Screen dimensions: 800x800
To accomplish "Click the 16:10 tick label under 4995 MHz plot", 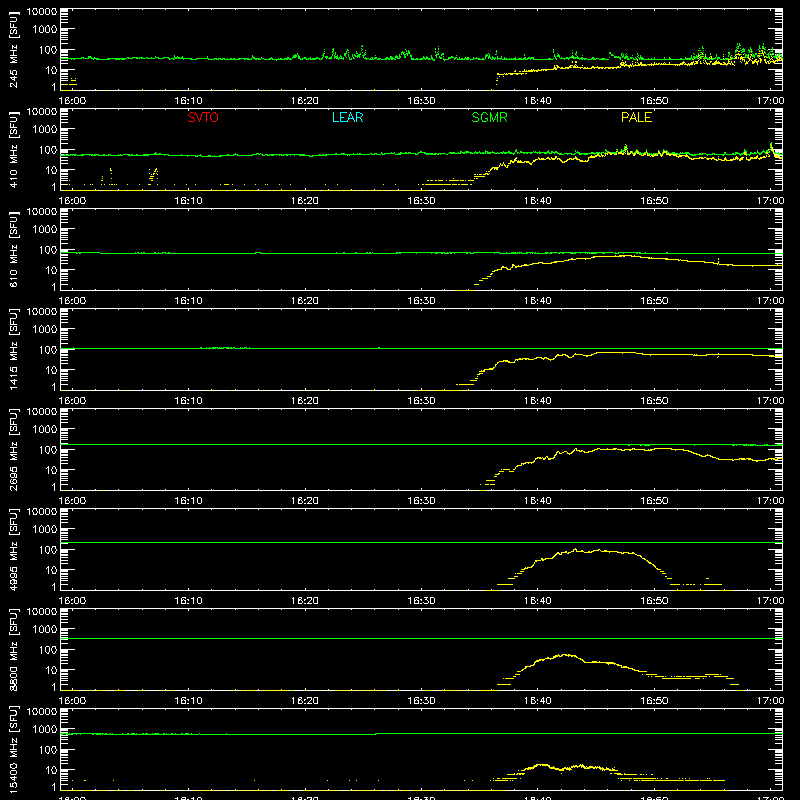I will click(x=189, y=601).
